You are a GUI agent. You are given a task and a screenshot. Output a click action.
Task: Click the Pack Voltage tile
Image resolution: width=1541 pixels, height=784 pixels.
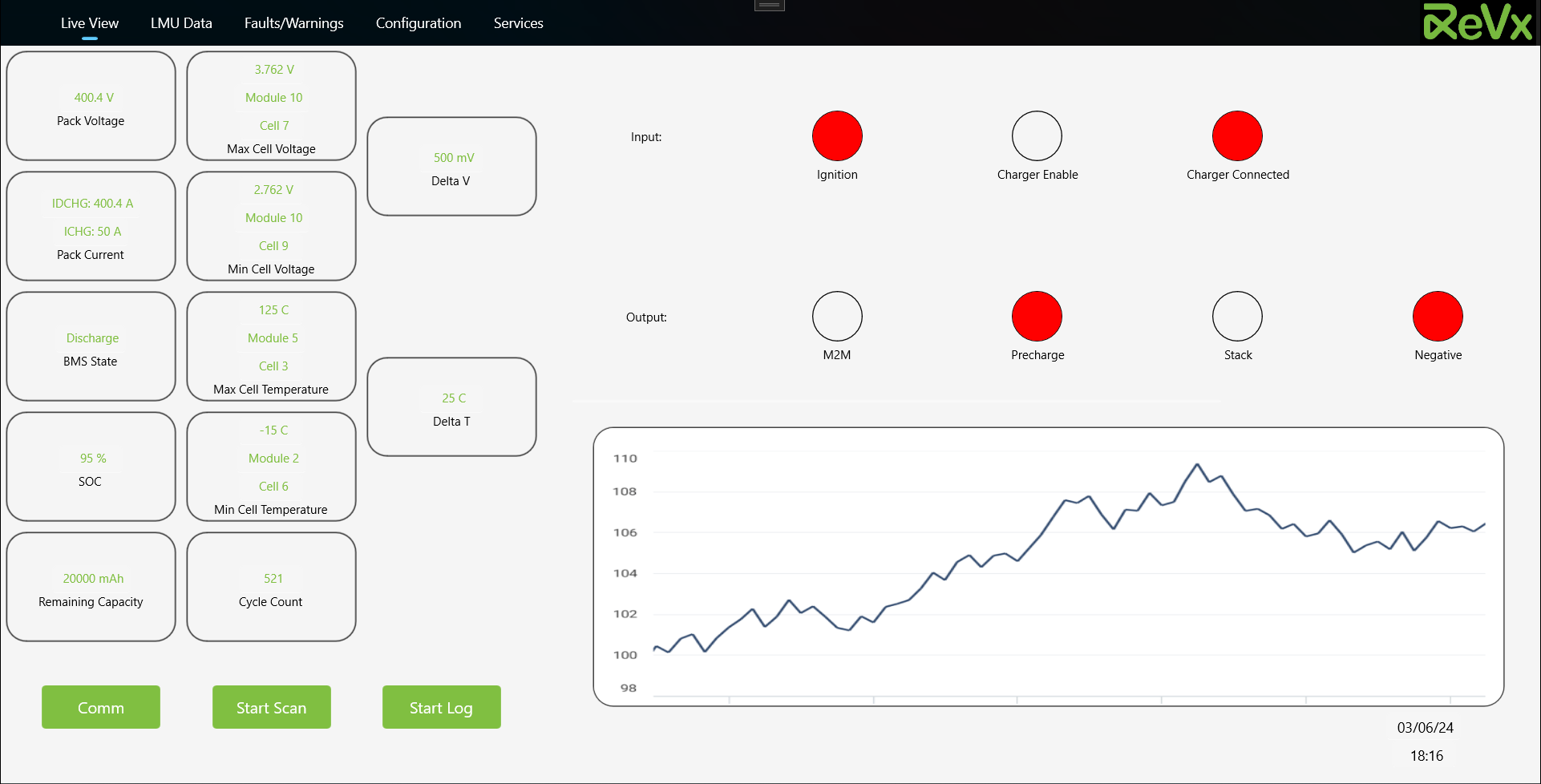point(91,107)
